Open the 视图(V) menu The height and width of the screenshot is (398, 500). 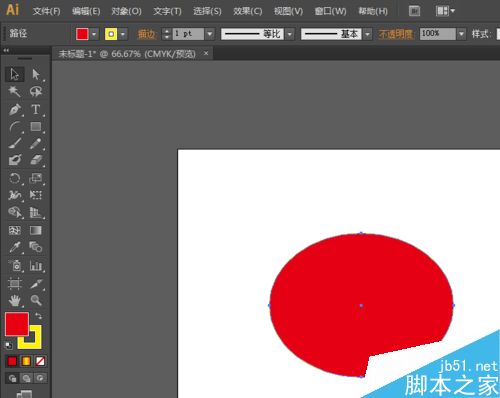point(288,11)
